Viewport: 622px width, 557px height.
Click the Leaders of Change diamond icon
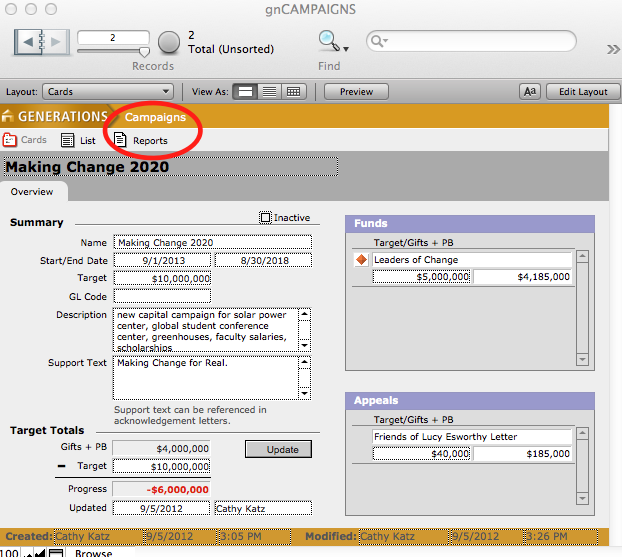click(362, 260)
